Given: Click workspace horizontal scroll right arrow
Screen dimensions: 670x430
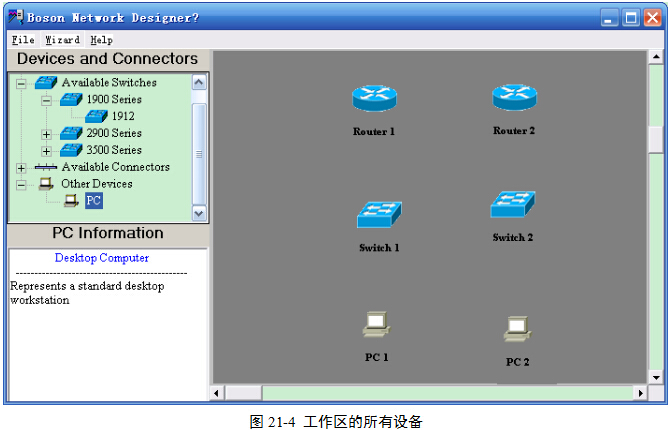Looking at the screenshot, I should 640,393.
